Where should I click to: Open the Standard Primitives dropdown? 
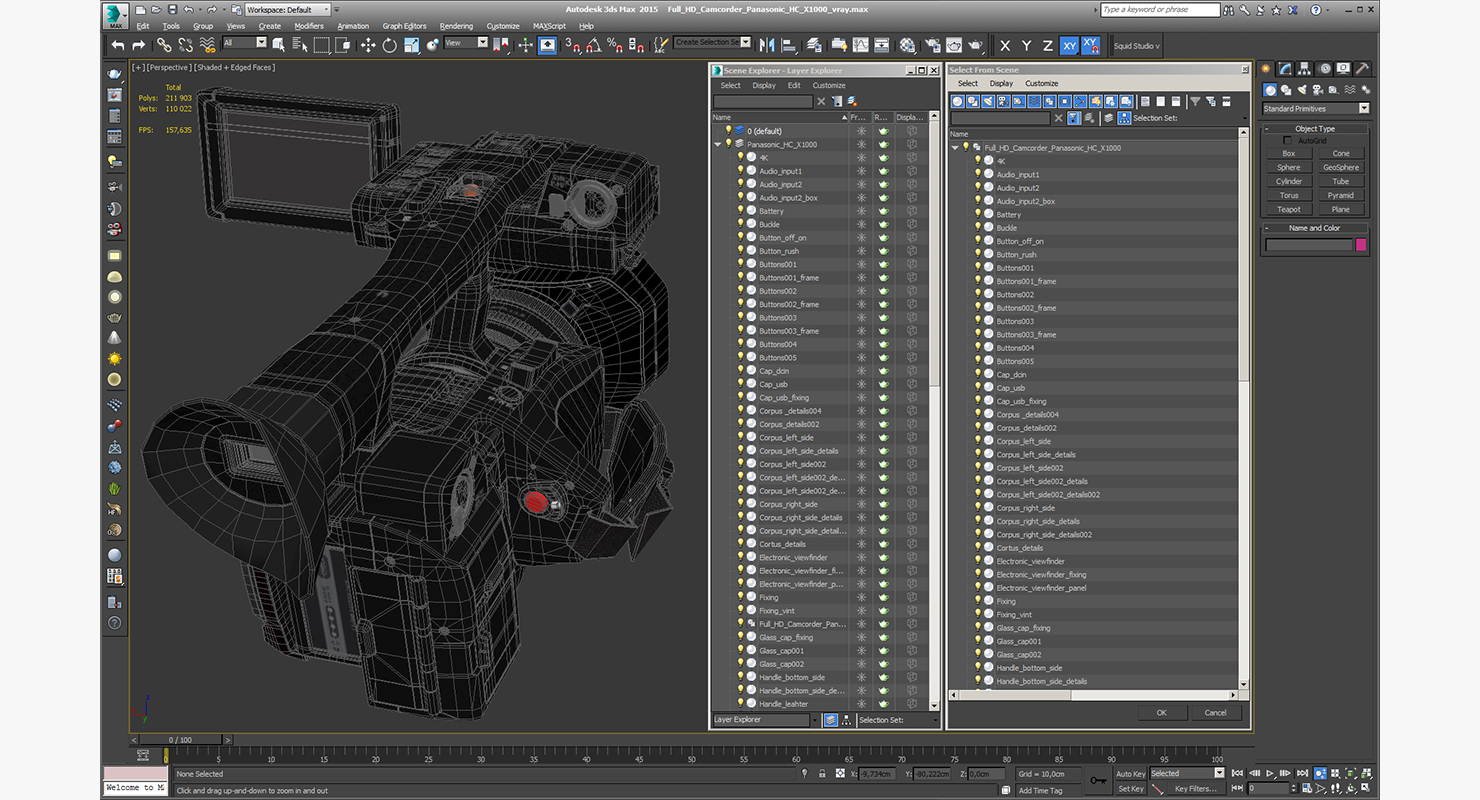tap(1315, 108)
